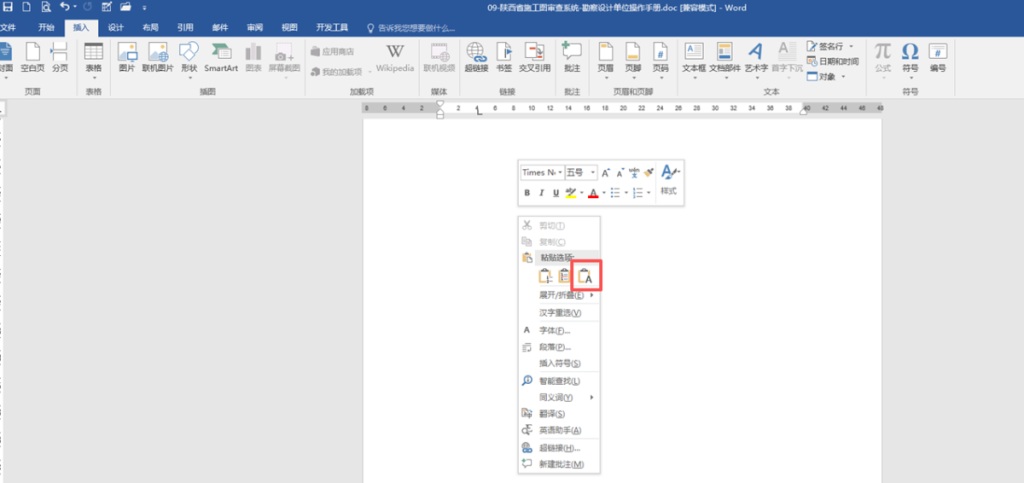Paste as text only (A clipboard icon)
The height and width of the screenshot is (483, 1024).
[x=587, y=277]
